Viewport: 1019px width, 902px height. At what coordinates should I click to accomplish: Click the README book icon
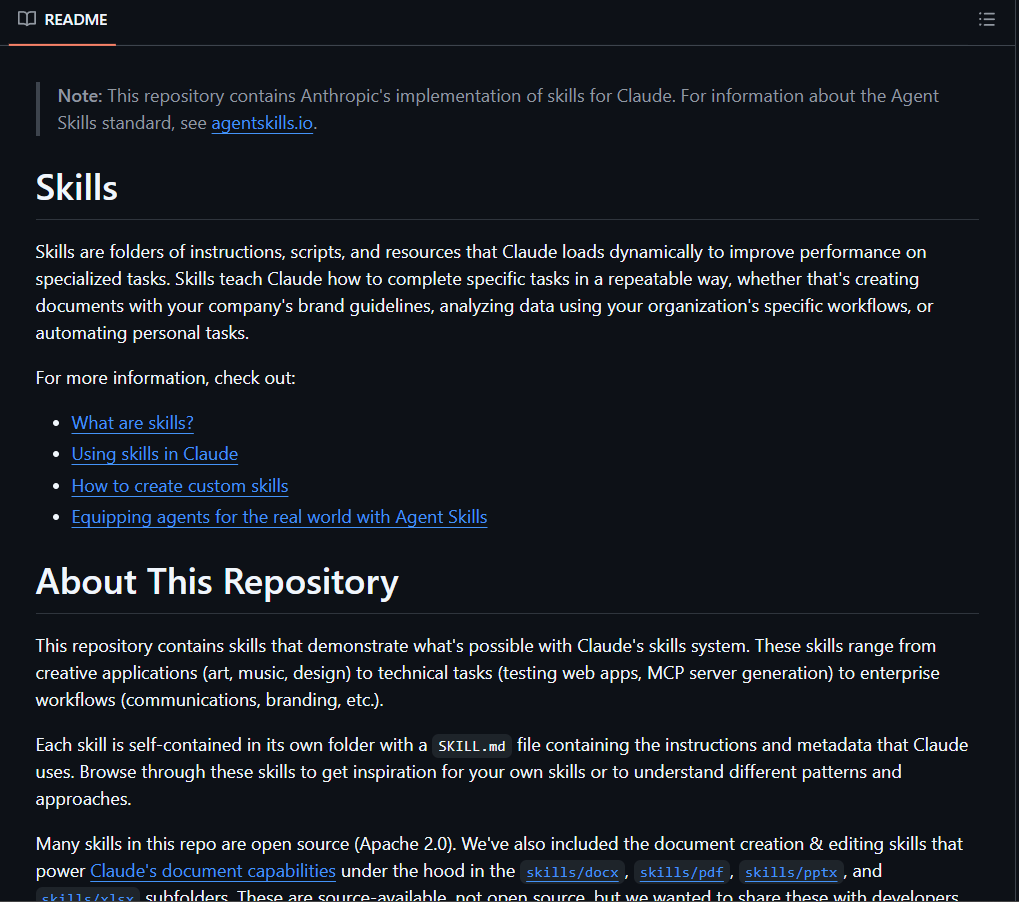27,19
